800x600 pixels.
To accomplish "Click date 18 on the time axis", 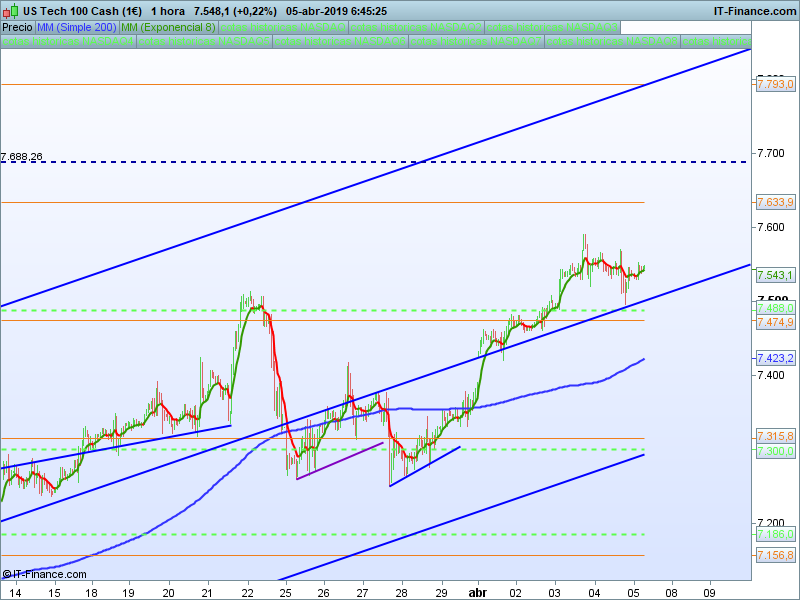I will [91, 593].
